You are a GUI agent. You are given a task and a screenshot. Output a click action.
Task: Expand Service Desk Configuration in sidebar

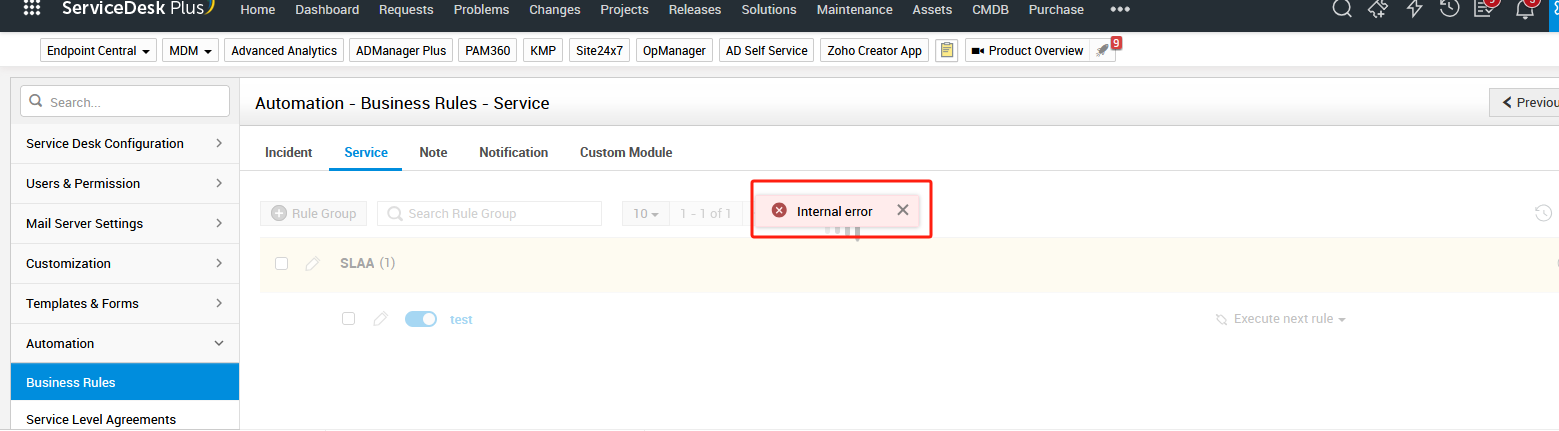(x=124, y=143)
